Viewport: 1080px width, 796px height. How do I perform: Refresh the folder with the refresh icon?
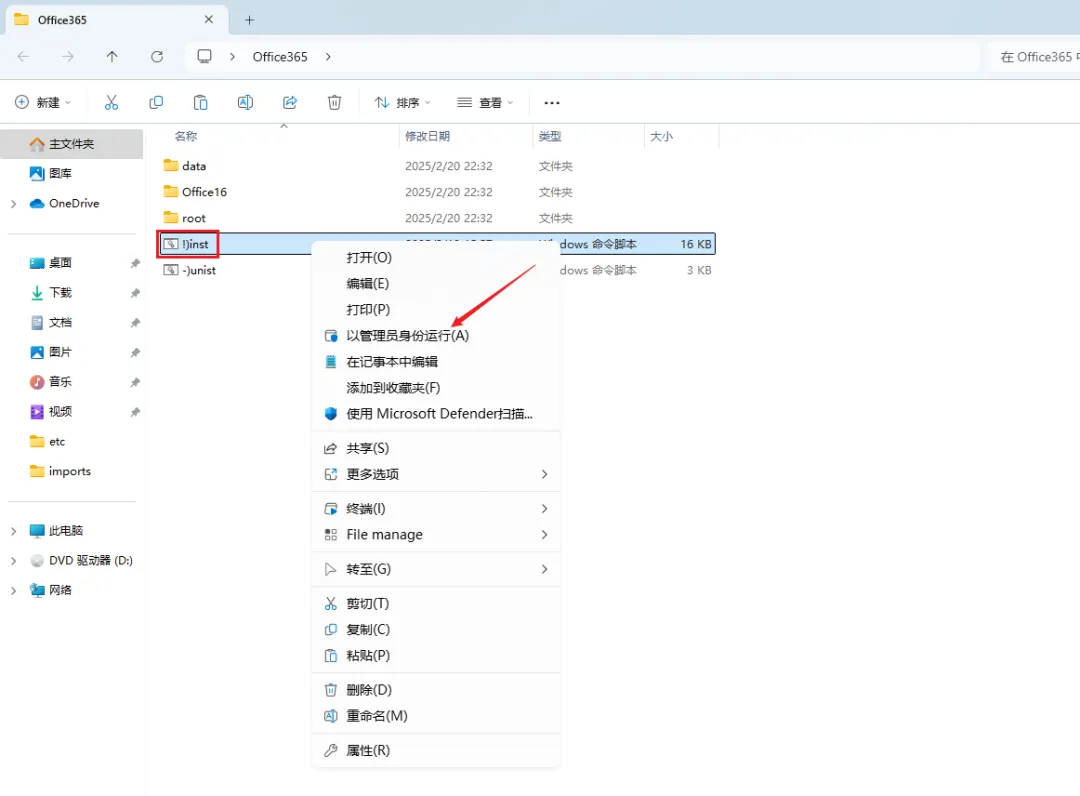tap(157, 57)
